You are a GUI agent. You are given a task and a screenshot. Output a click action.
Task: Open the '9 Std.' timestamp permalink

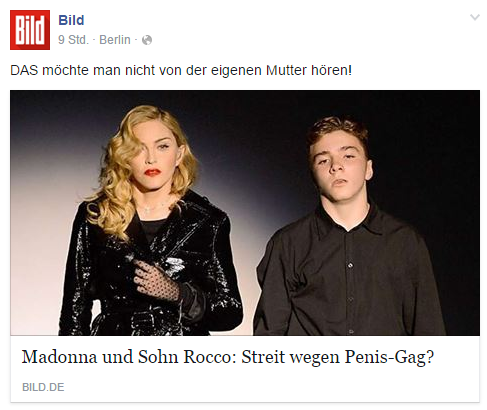click(x=73, y=40)
